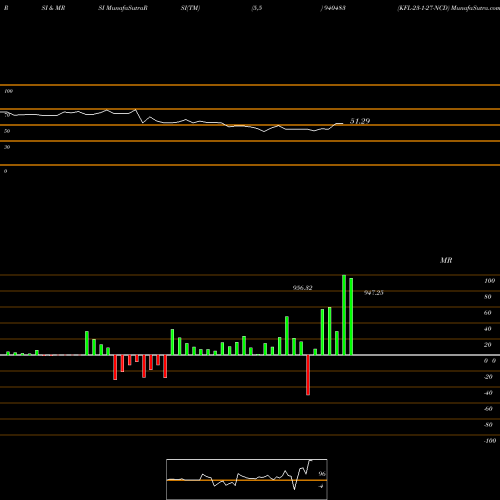
Task: Select the 936.32 price label
Action: (x=302, y=288)
